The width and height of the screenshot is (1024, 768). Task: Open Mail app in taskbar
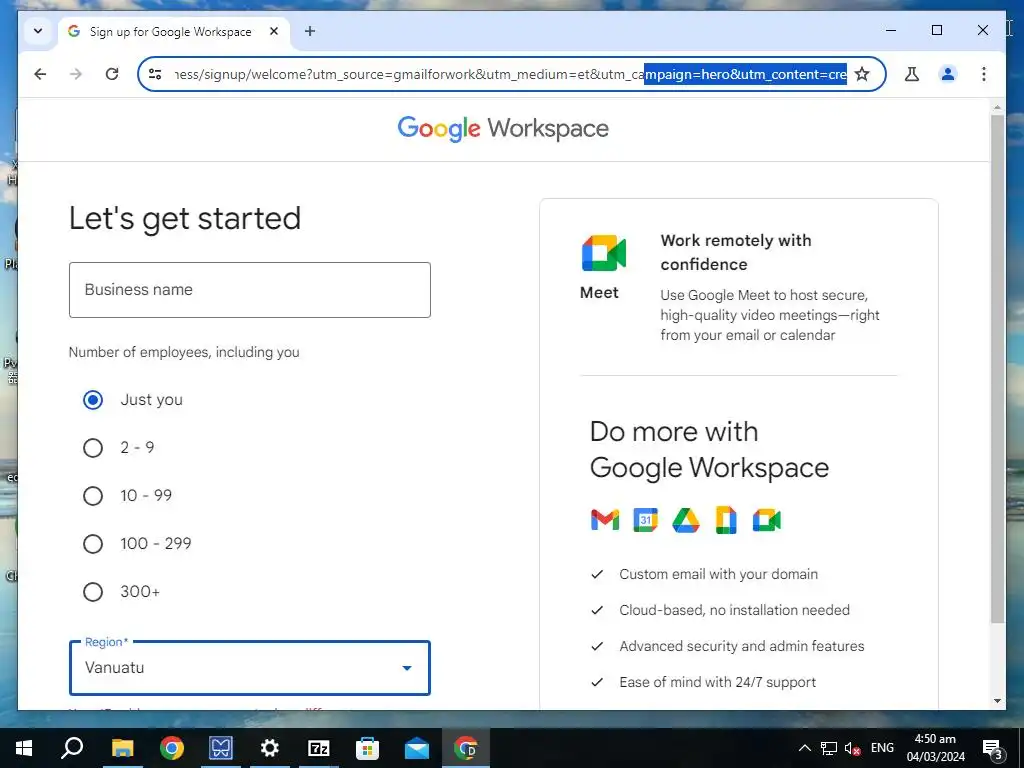pyautogui.click(x=416, y=748)
